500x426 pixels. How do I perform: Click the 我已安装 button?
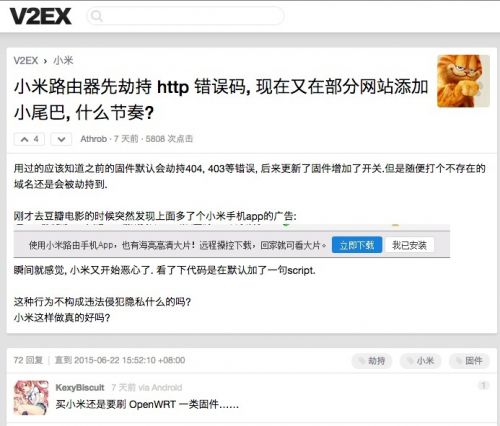[409, 245]
